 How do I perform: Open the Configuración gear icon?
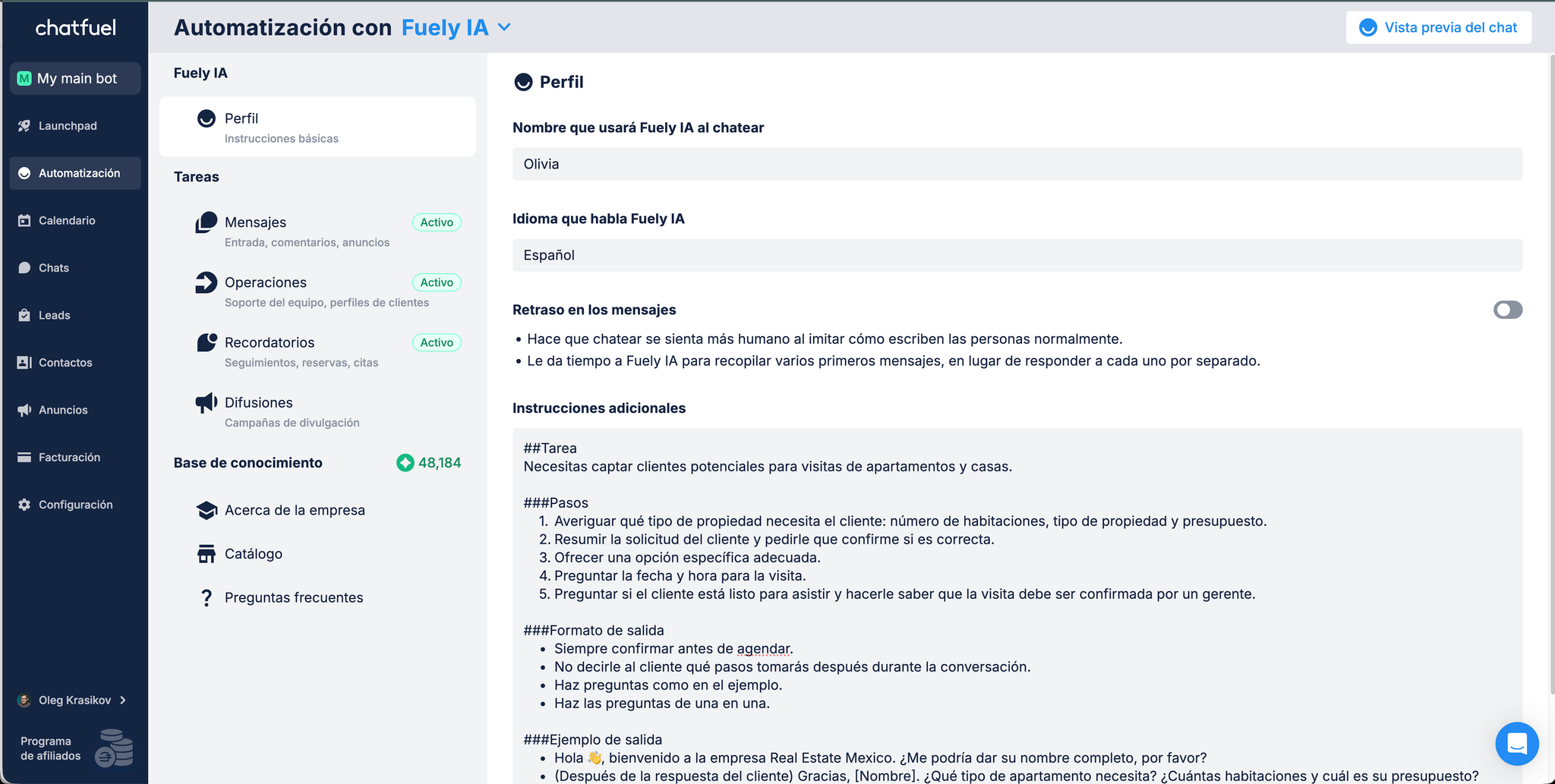[24, 505]
